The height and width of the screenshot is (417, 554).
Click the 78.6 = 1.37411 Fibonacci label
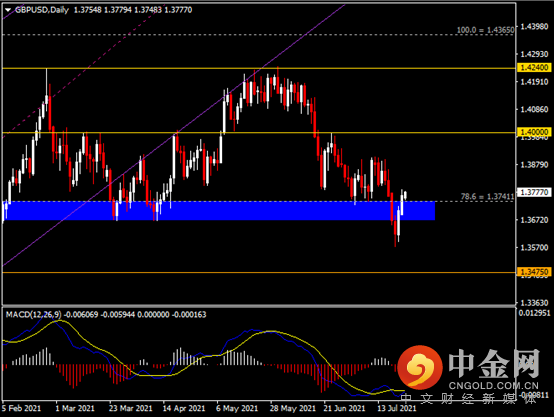click(487, 196)
